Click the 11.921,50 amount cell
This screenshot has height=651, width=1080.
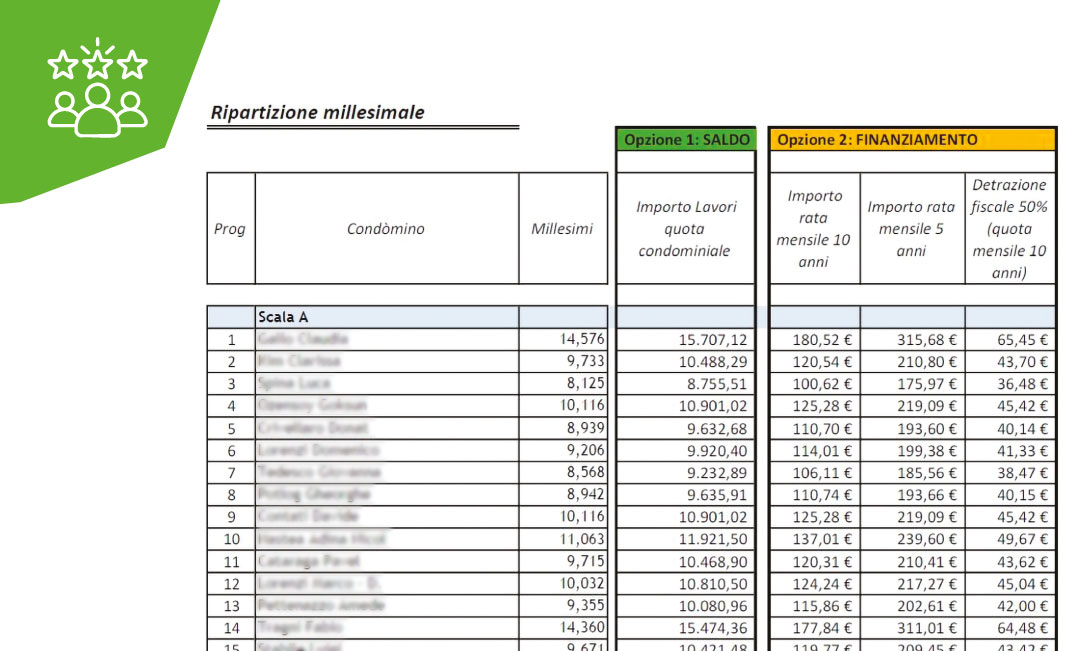click(x=713, y=539)
